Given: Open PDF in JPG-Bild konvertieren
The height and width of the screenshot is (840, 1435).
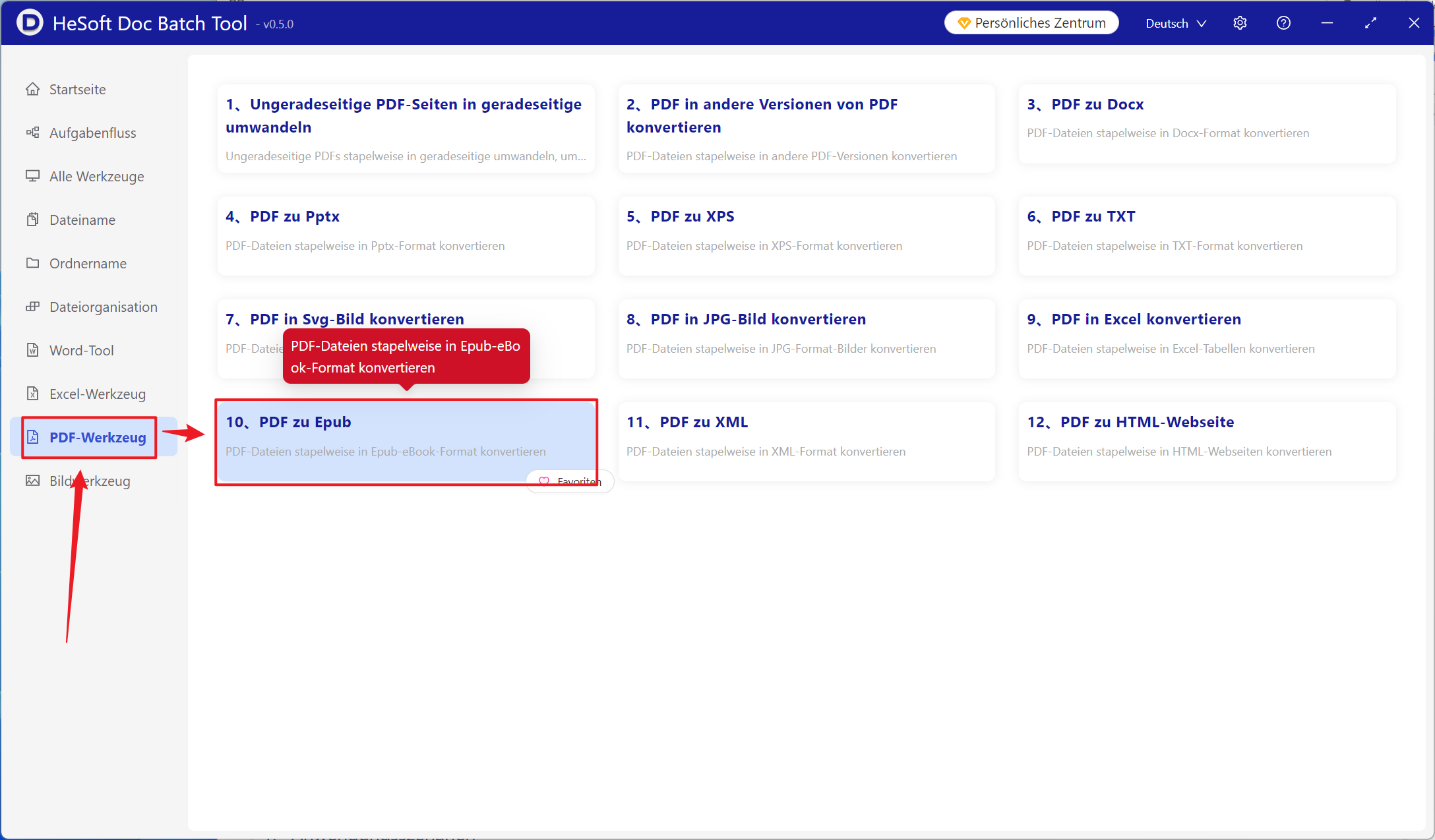Looking at the screenshot, I should pyautogui.click(x=807, y=339).
